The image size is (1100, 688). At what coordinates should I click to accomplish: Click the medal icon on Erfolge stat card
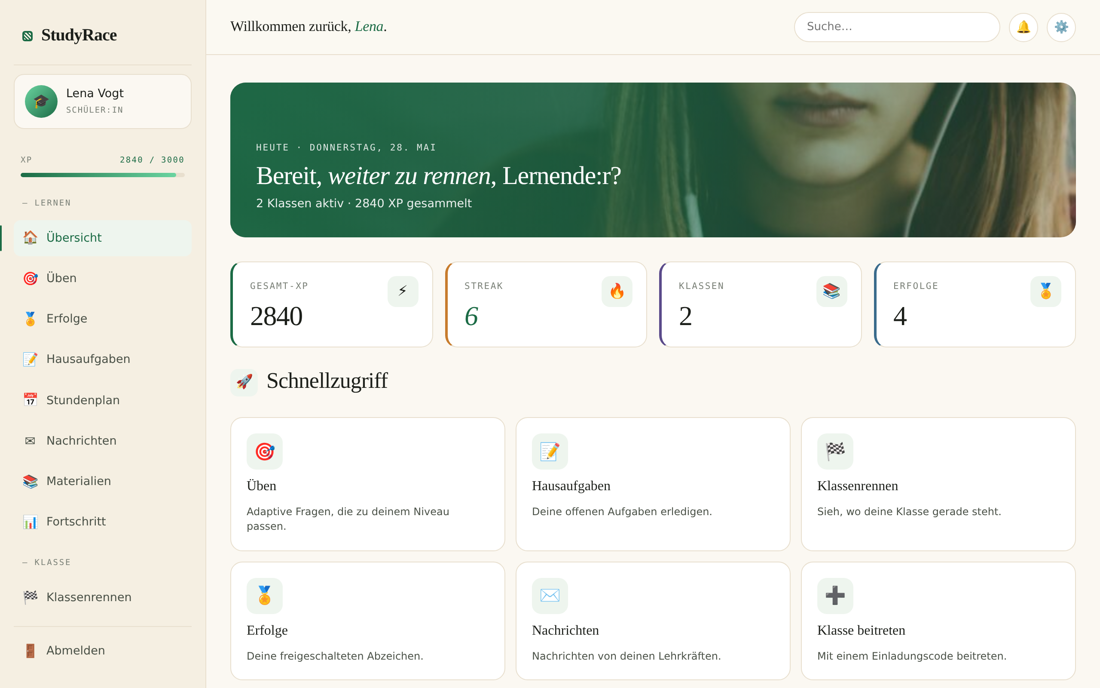(1045, 291)
